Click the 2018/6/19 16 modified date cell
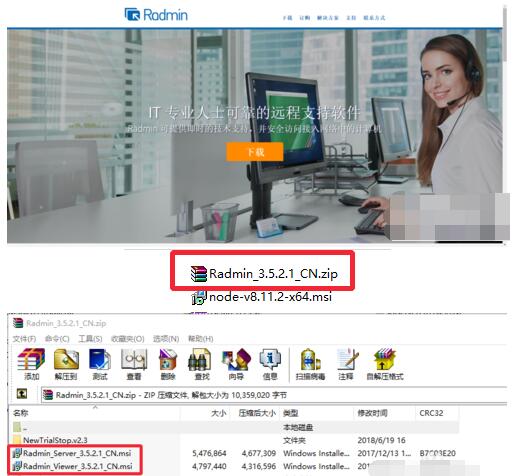 pyautogui.click(x=381, y=440)
